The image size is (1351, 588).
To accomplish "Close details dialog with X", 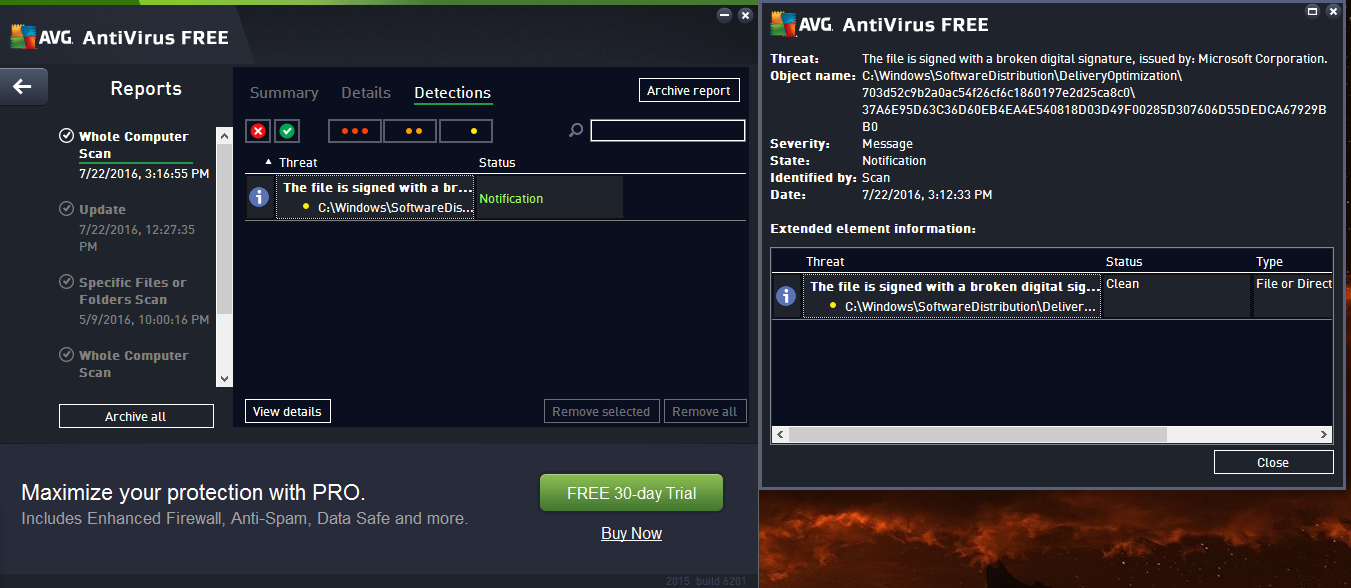I will [1334, 11].
